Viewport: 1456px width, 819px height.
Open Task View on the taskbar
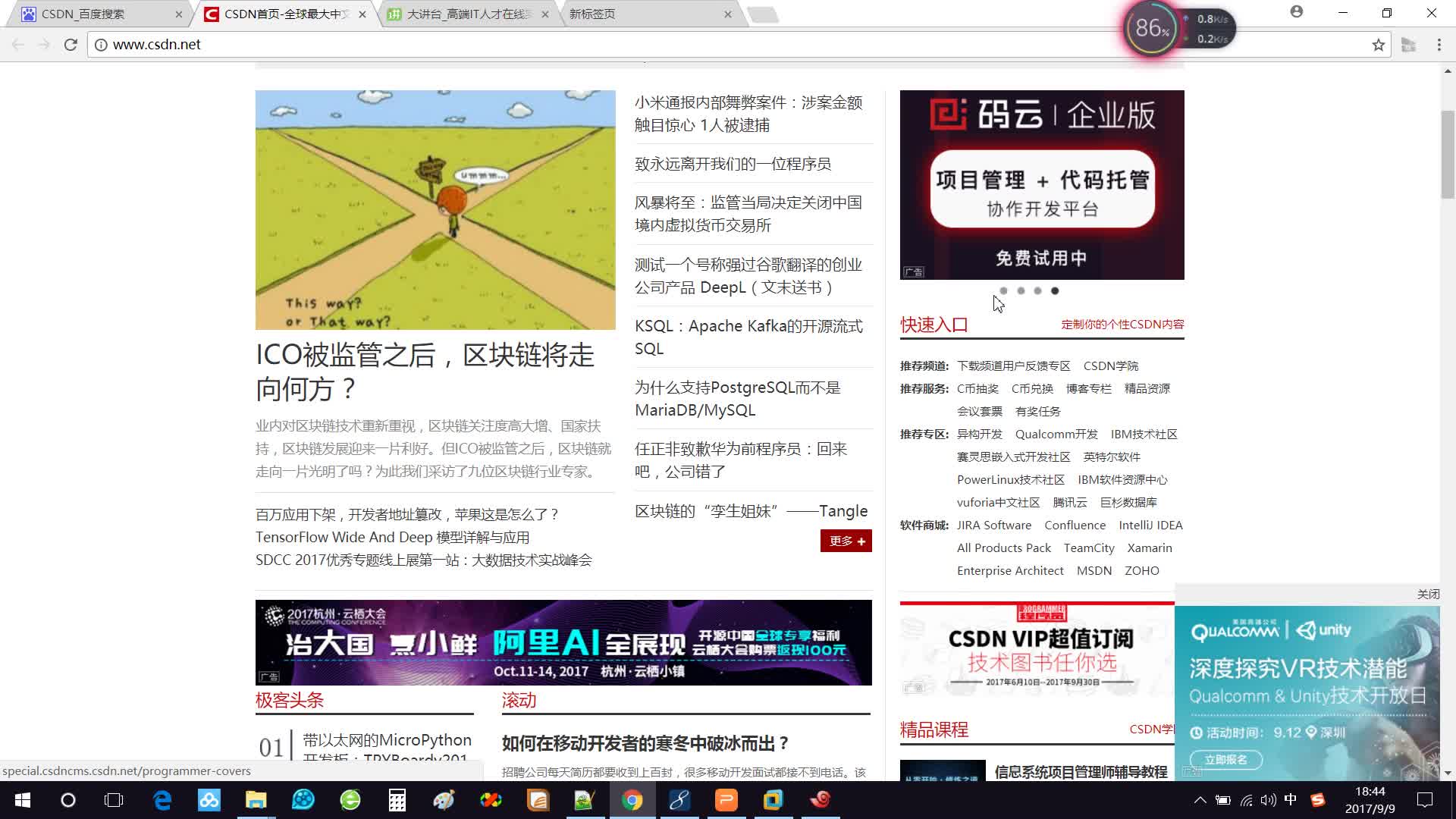click(x=114, y=800)
